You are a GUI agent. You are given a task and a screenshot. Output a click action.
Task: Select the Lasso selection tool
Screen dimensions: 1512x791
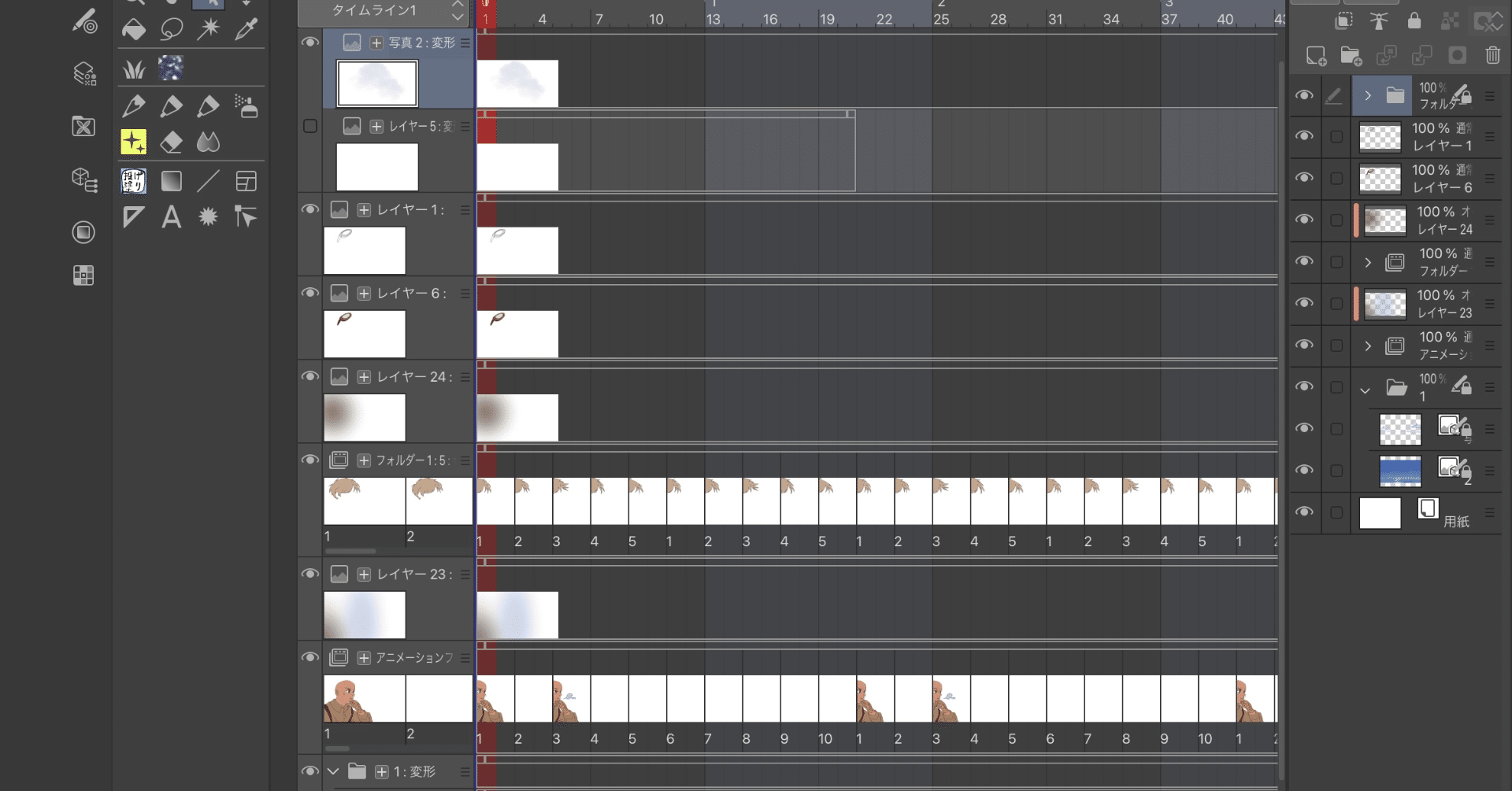tap(171, 30)
